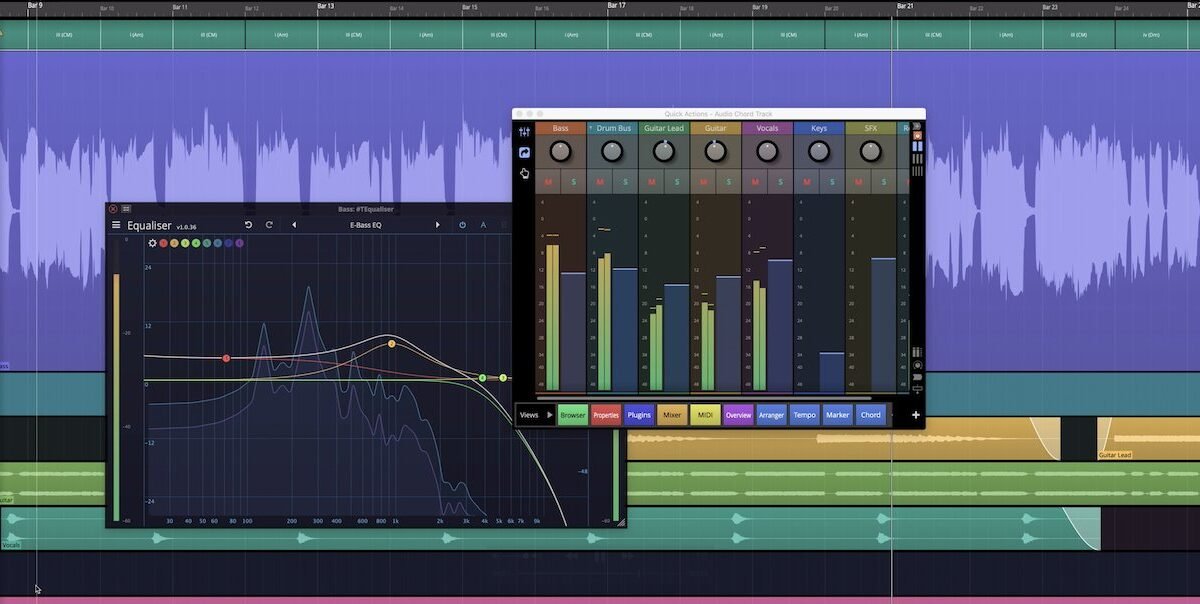Click the Equaliser redo arrow

click(269, 225)
